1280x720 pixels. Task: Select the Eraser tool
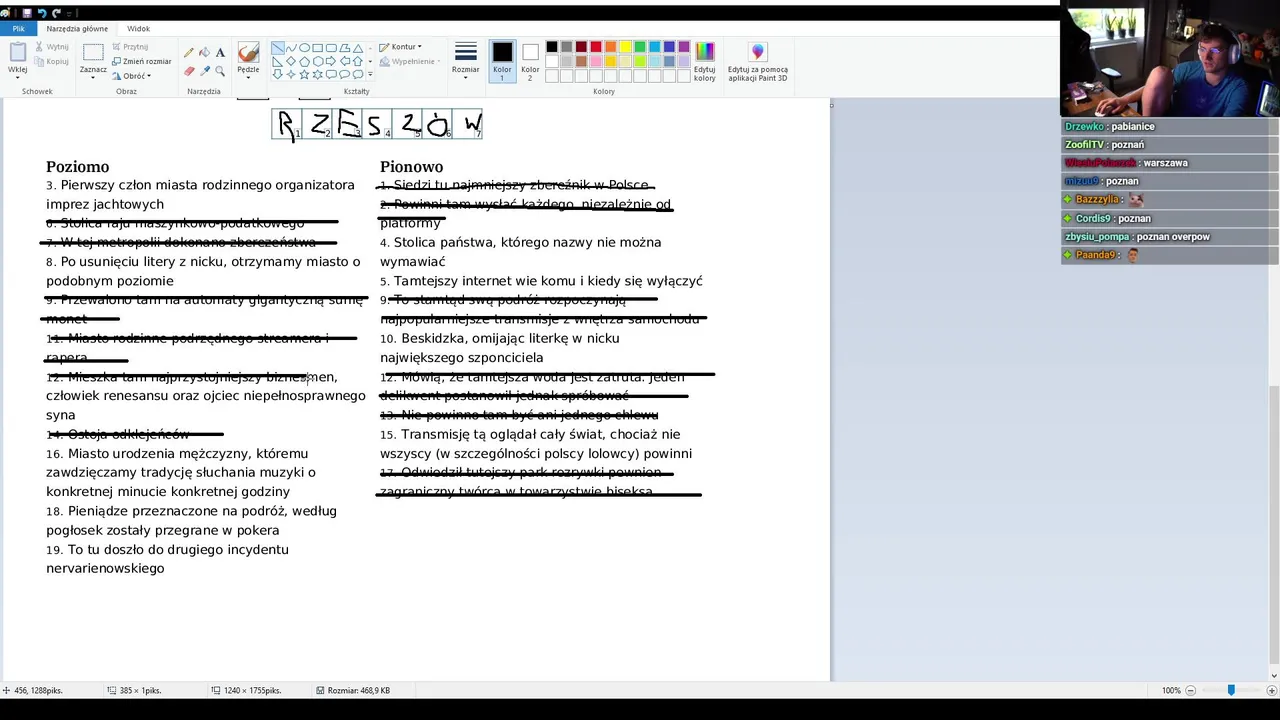[189, 71]
